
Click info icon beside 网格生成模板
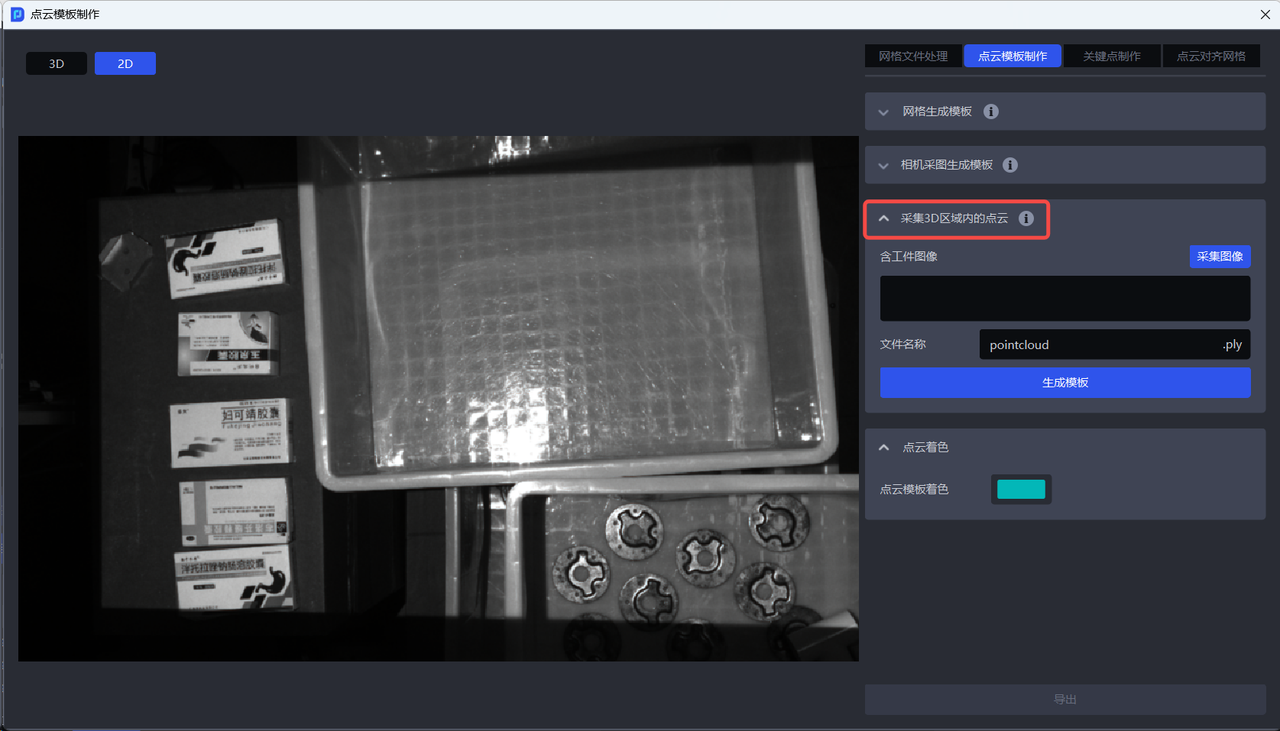pos(991,112)
